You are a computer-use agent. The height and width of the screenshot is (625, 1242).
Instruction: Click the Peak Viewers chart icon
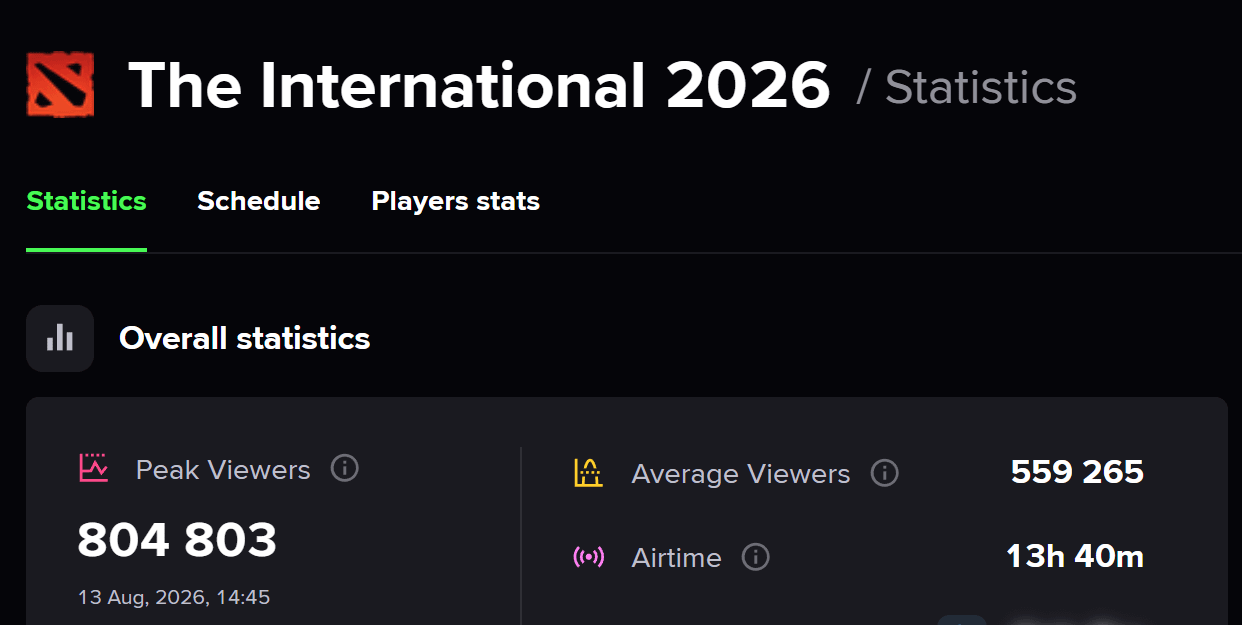coord(94,468)
